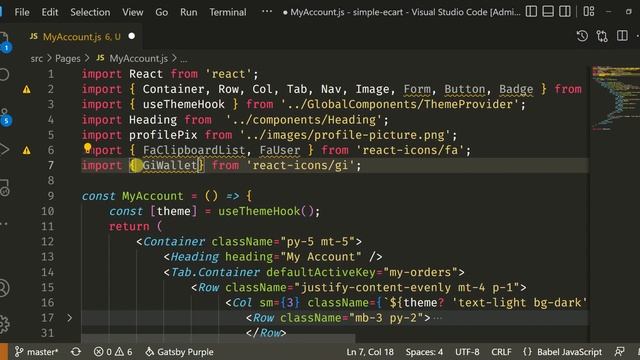Expand folded region at line 17
Viewport: 640px width, 360px height.
click(x=69, y=318)
